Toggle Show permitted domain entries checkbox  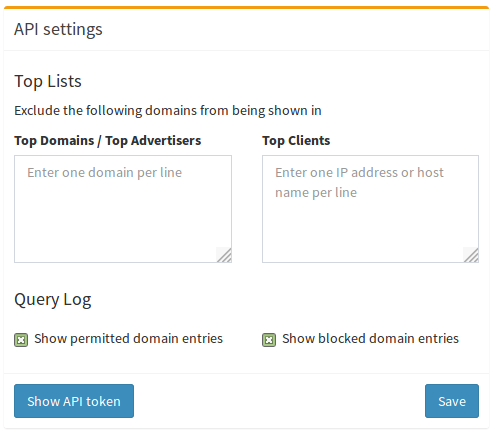tap(21, 340)
